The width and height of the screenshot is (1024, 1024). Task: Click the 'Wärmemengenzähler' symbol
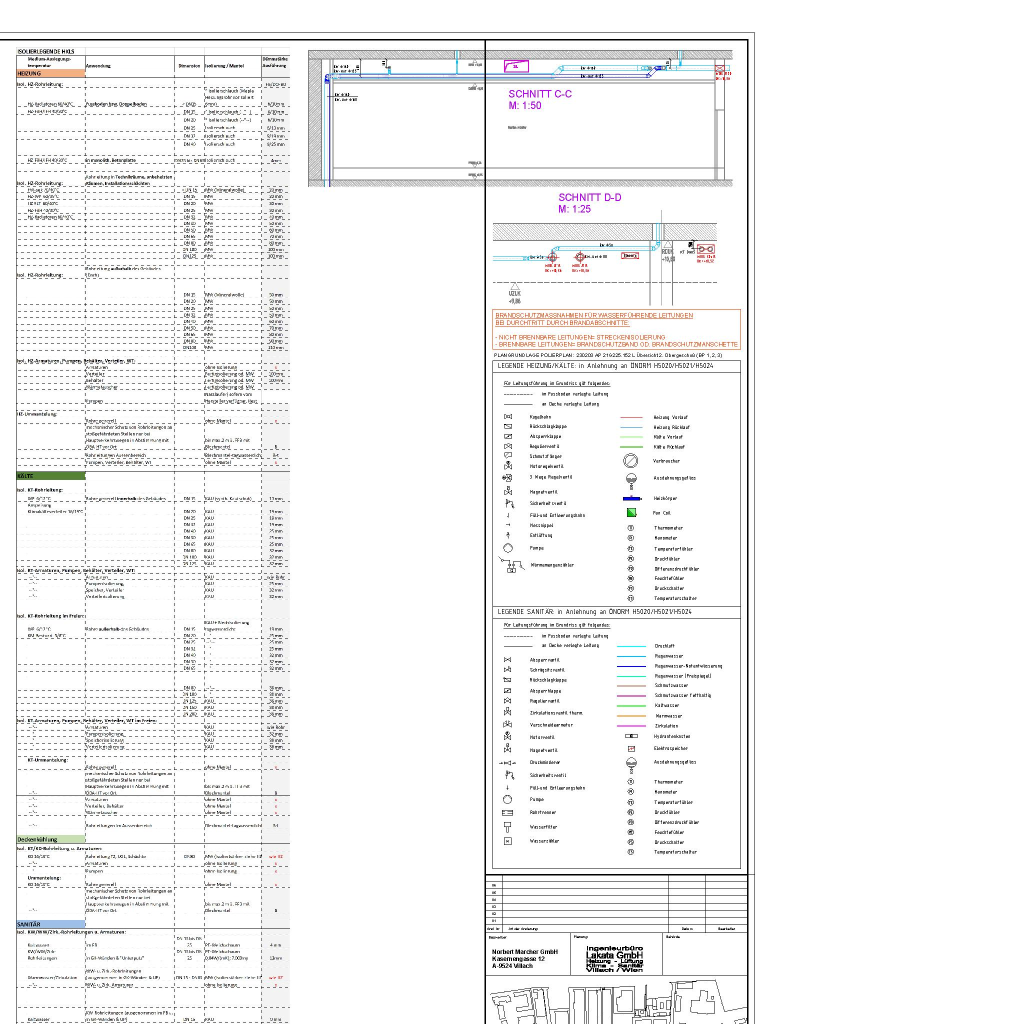point(511,565)
